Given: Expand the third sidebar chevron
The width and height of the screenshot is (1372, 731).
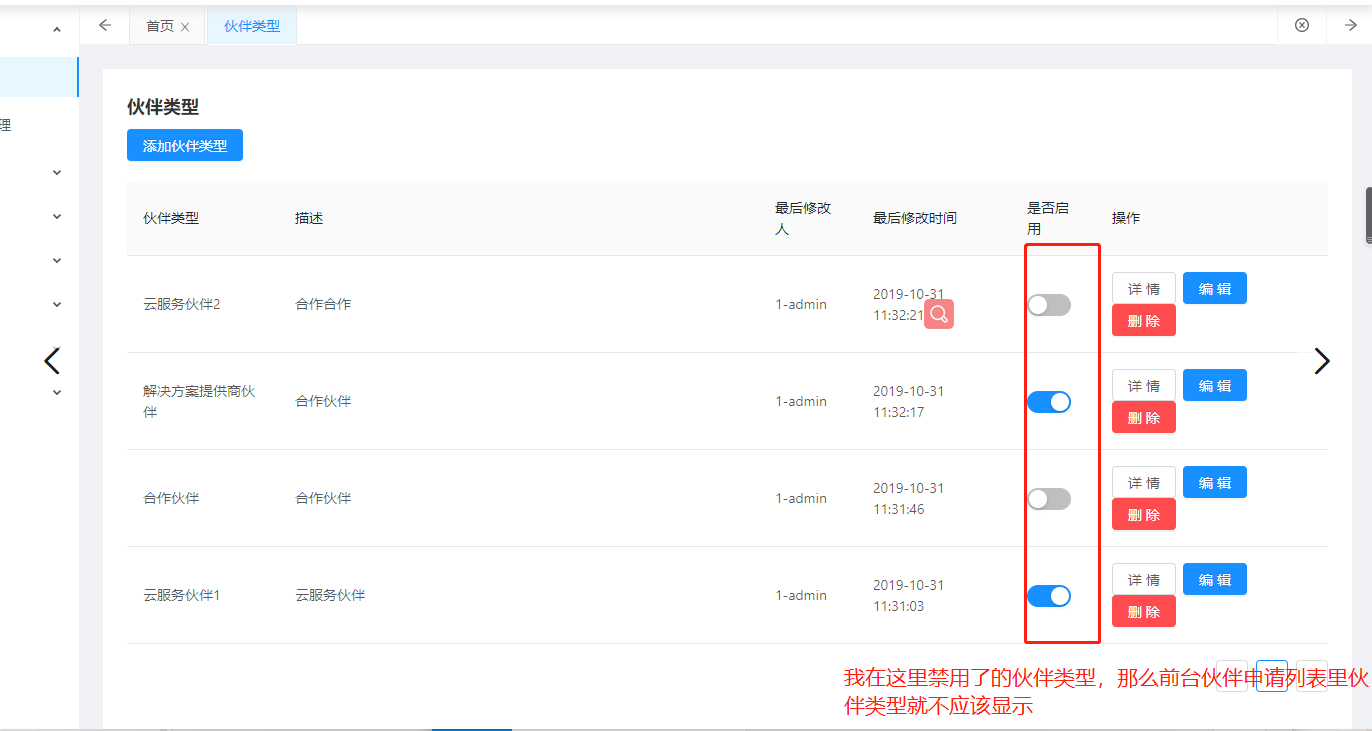Looking at the screenshot, I should click(x=57, y=216).
